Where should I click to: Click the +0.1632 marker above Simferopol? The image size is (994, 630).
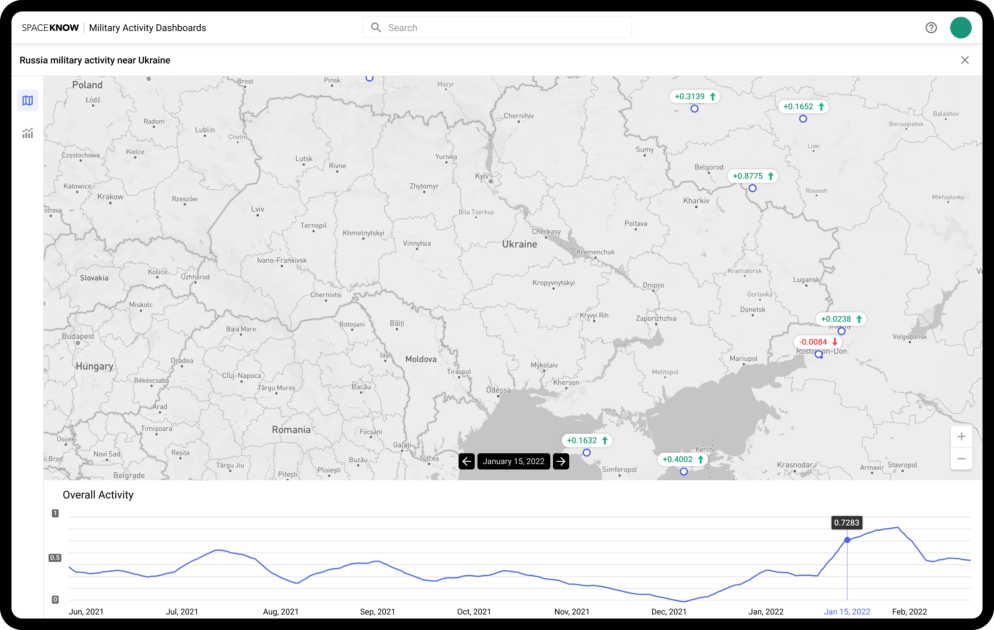585,440
